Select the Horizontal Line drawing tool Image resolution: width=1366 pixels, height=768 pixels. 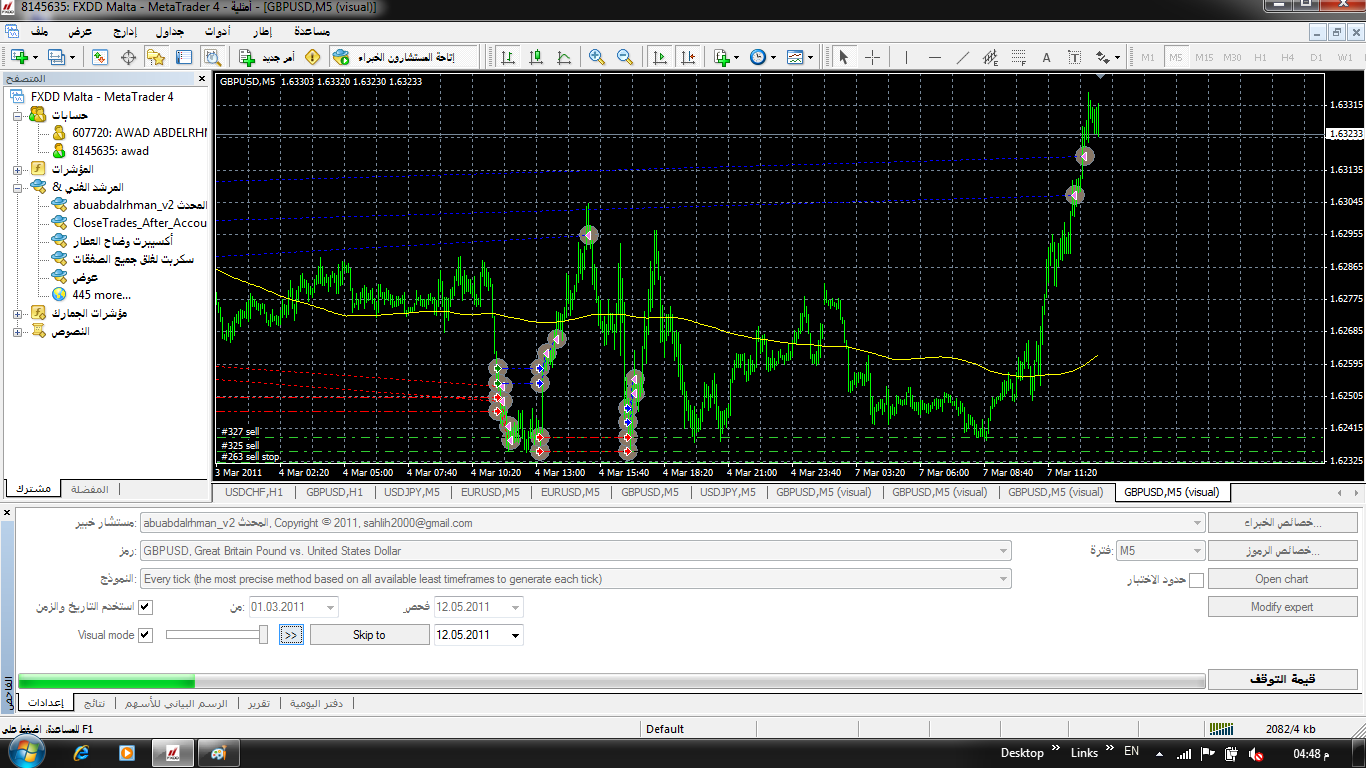point(935,57)
